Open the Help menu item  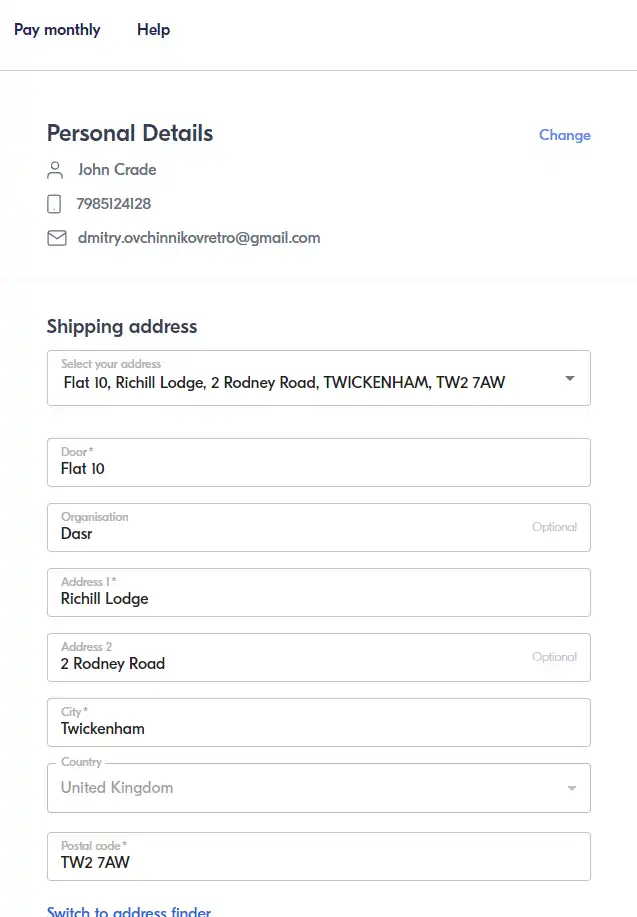point(153,30)
